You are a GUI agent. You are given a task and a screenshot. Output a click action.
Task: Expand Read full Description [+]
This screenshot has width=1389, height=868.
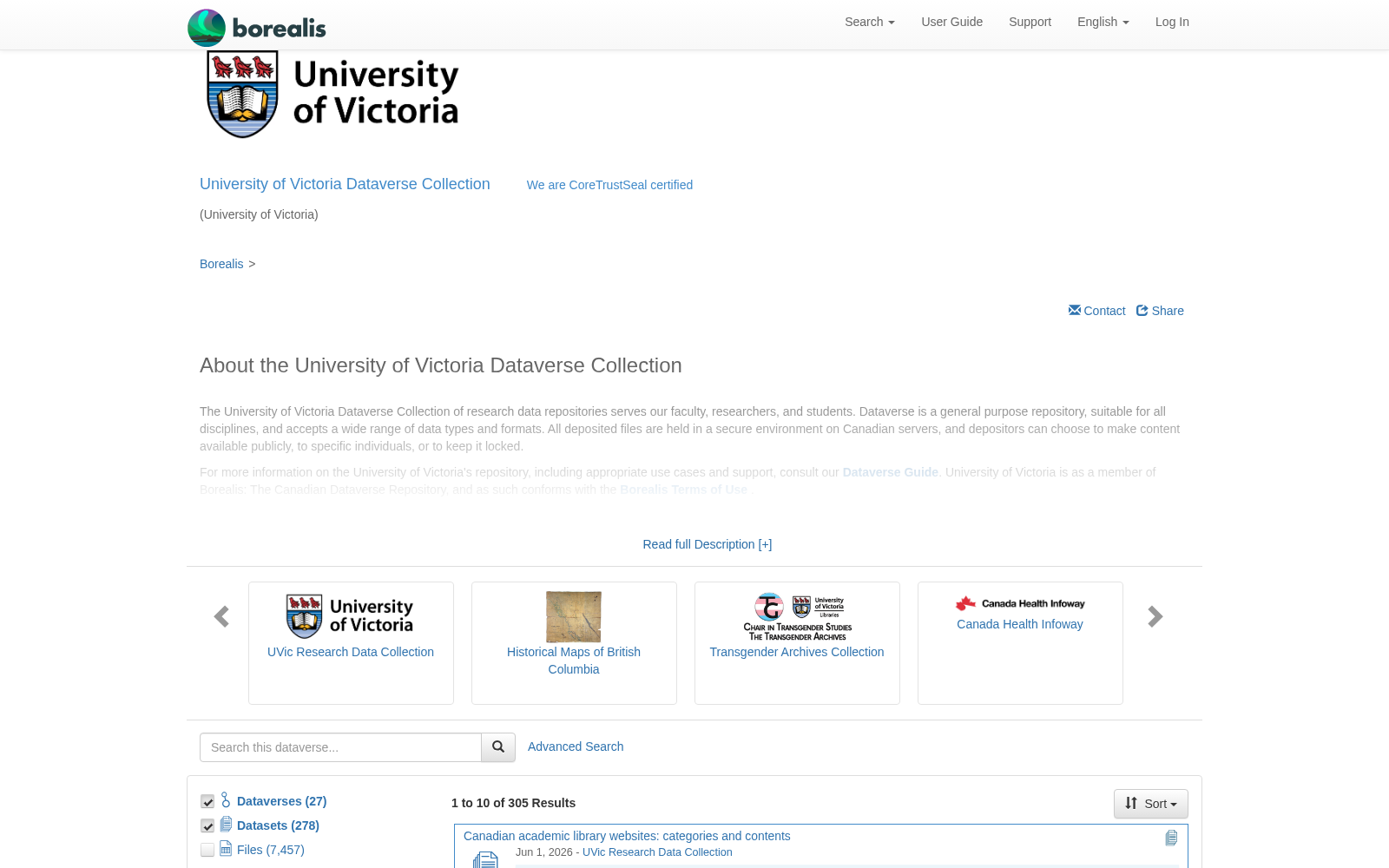pos(707,544)
